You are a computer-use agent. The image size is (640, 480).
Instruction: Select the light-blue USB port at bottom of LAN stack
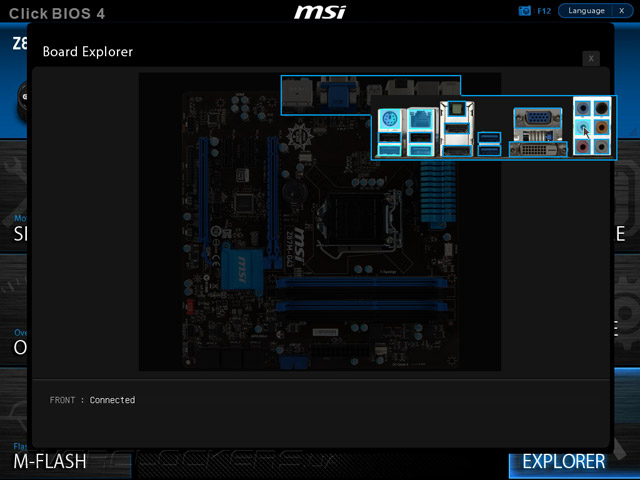[x=420, y=150]
